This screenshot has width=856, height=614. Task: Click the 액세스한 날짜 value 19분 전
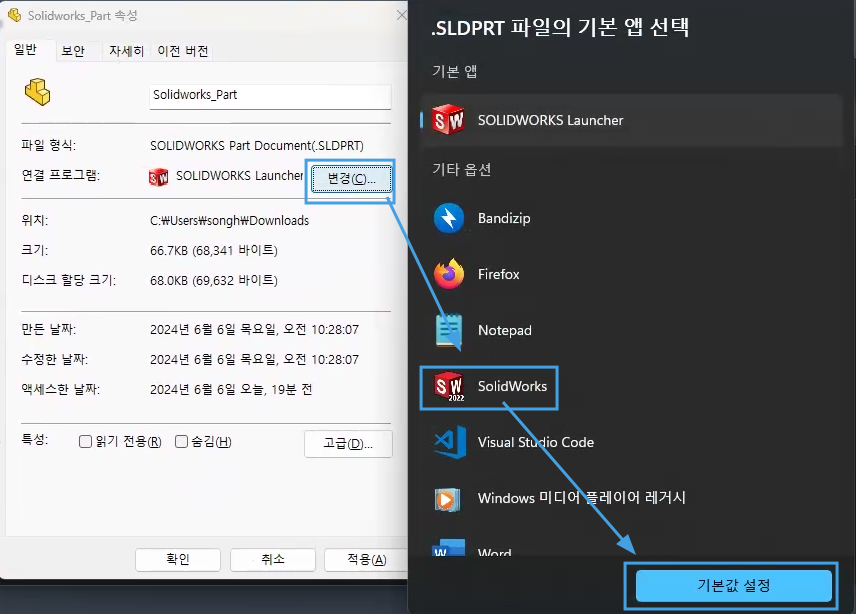coord(231,390)
